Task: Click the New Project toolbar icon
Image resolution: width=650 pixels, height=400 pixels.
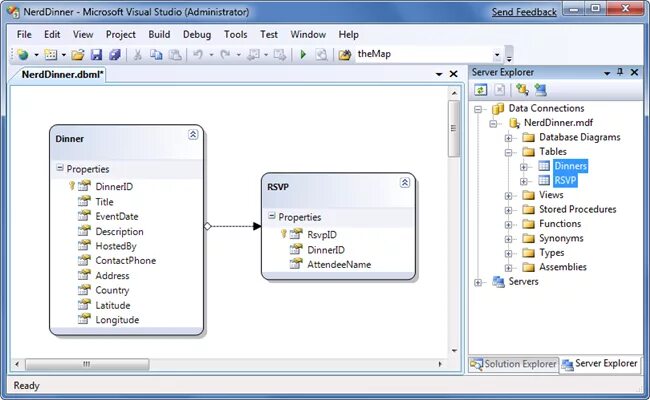Action: pos(22,54)
